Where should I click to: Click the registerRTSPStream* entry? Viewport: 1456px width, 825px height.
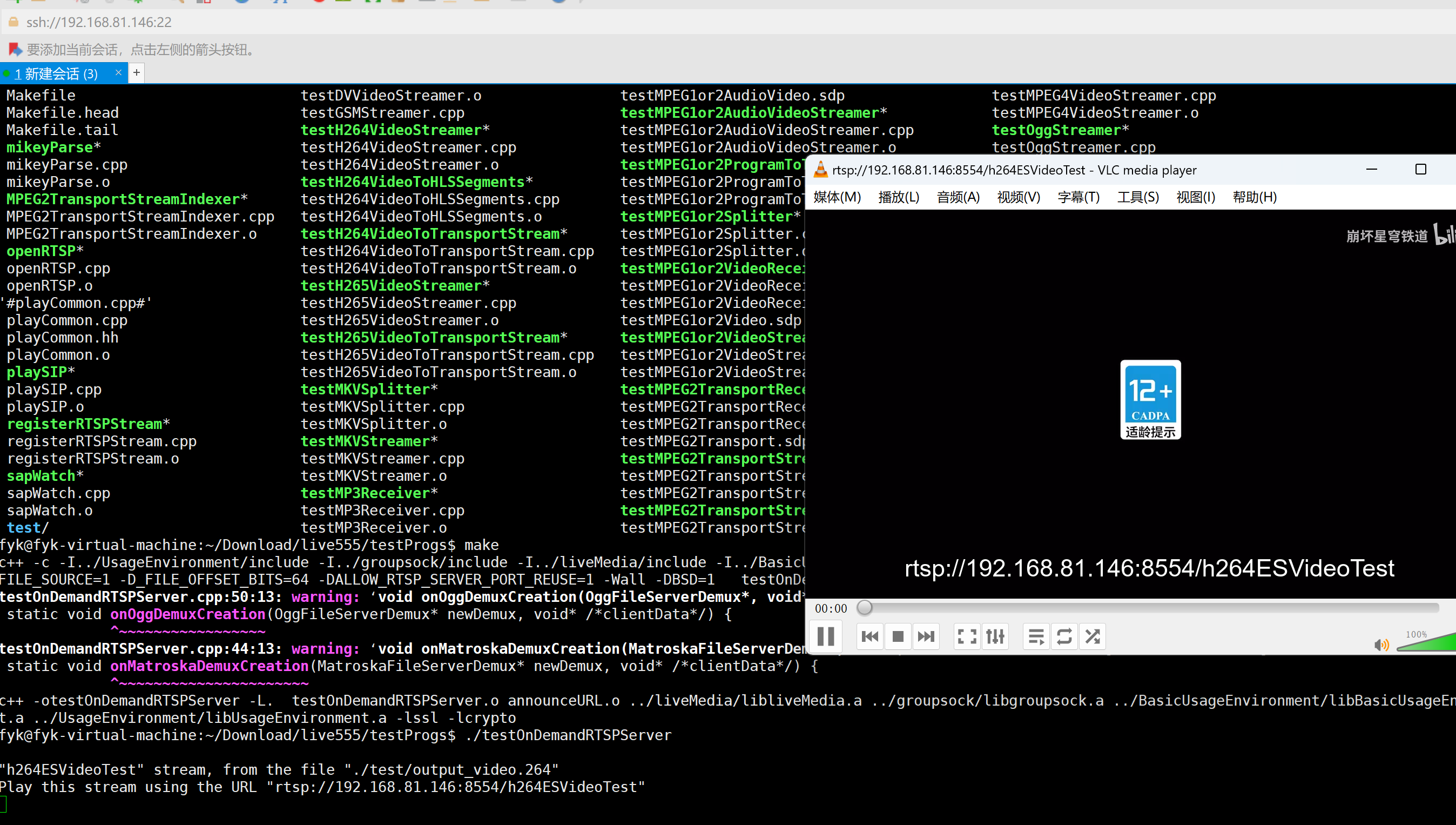pyautogui.click(x=88, y=424)
